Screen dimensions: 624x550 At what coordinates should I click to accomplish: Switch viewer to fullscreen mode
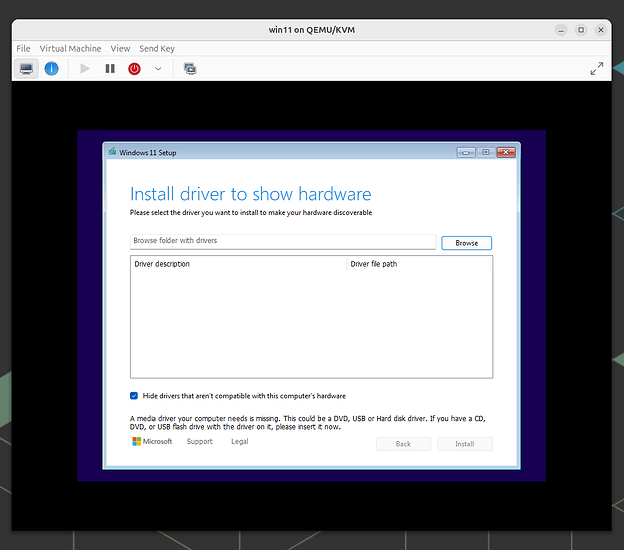coord(597,68)
